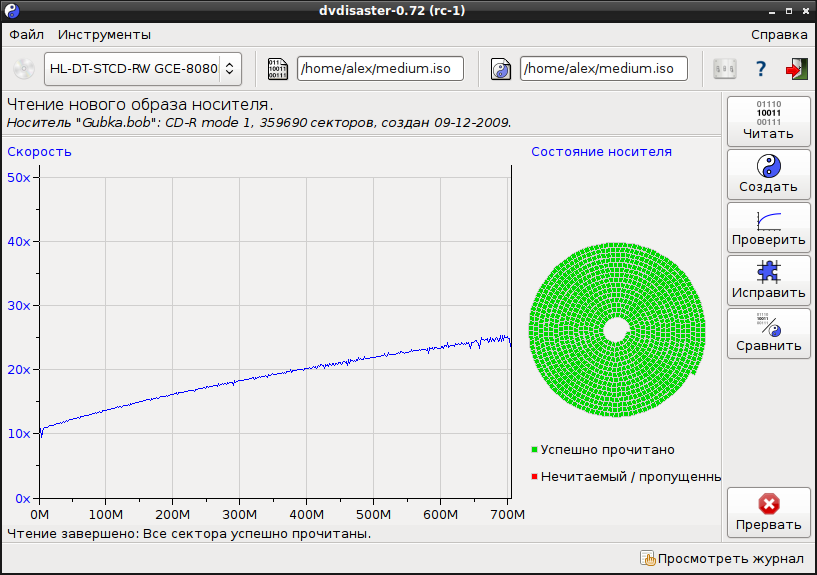Click the status text Чтение завершено
The image size is (817, 575).
(x=189, y=534)
